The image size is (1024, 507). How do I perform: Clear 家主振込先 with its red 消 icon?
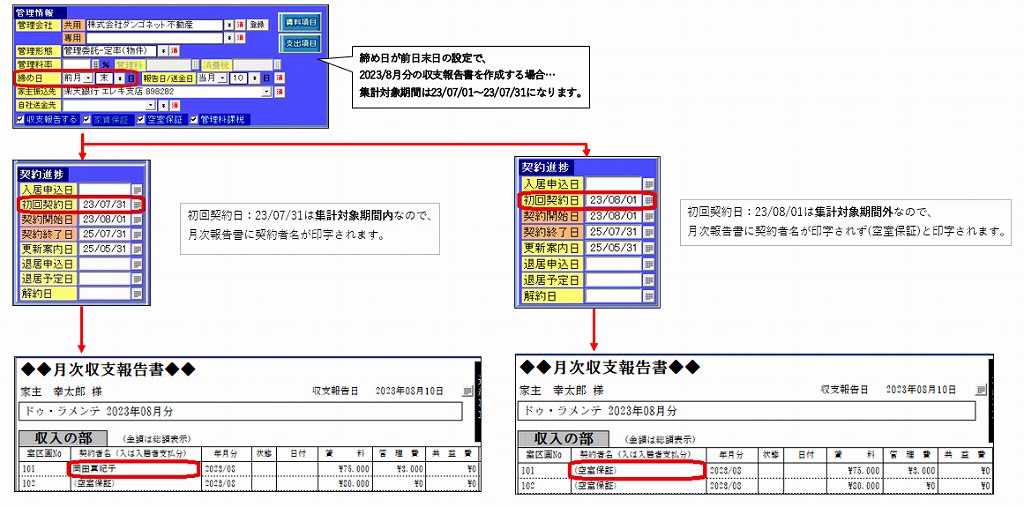tap(280, 91)
